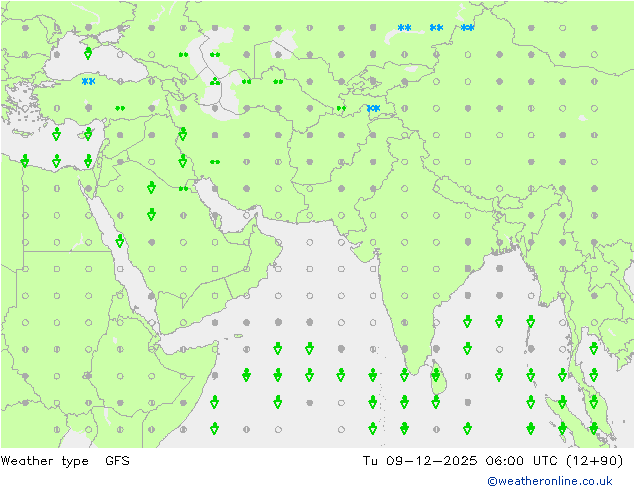Click the green drizzle dots over central Iran

click(x=215, y=162)
